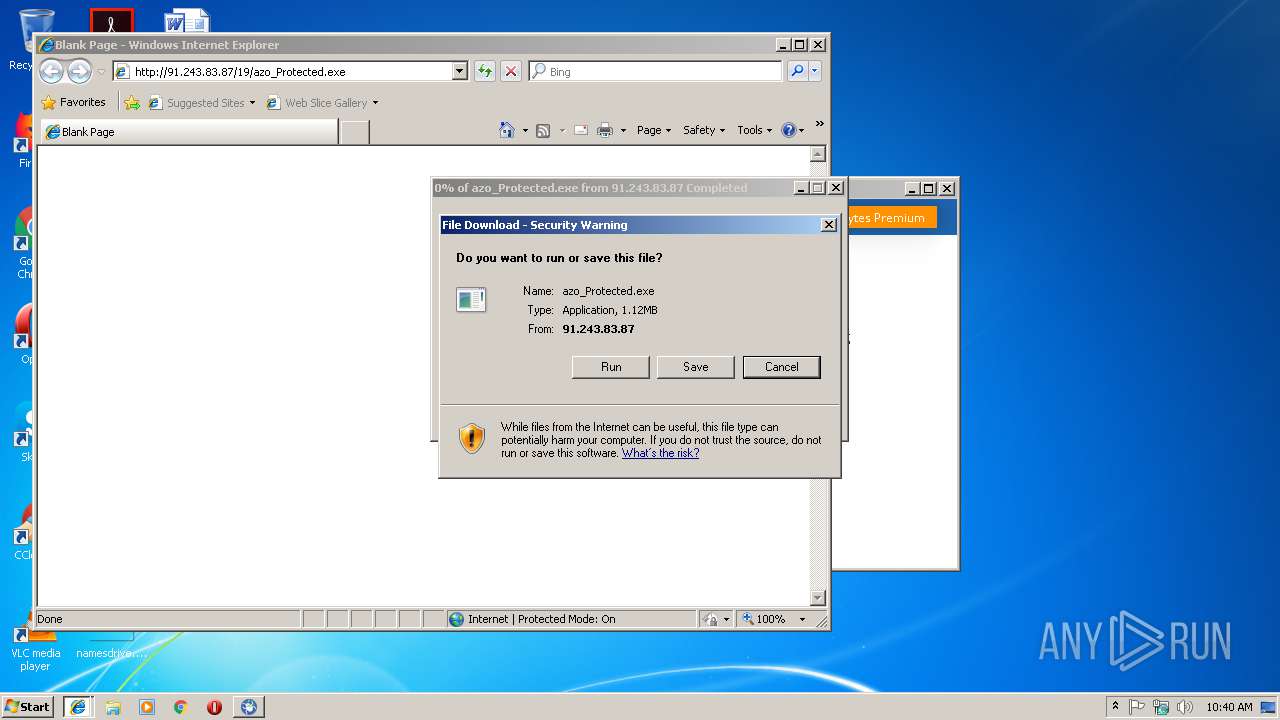This screenshot has width=1280, height=720.
Task: Click the Home icon in command bar
Action: click(507, 130)
